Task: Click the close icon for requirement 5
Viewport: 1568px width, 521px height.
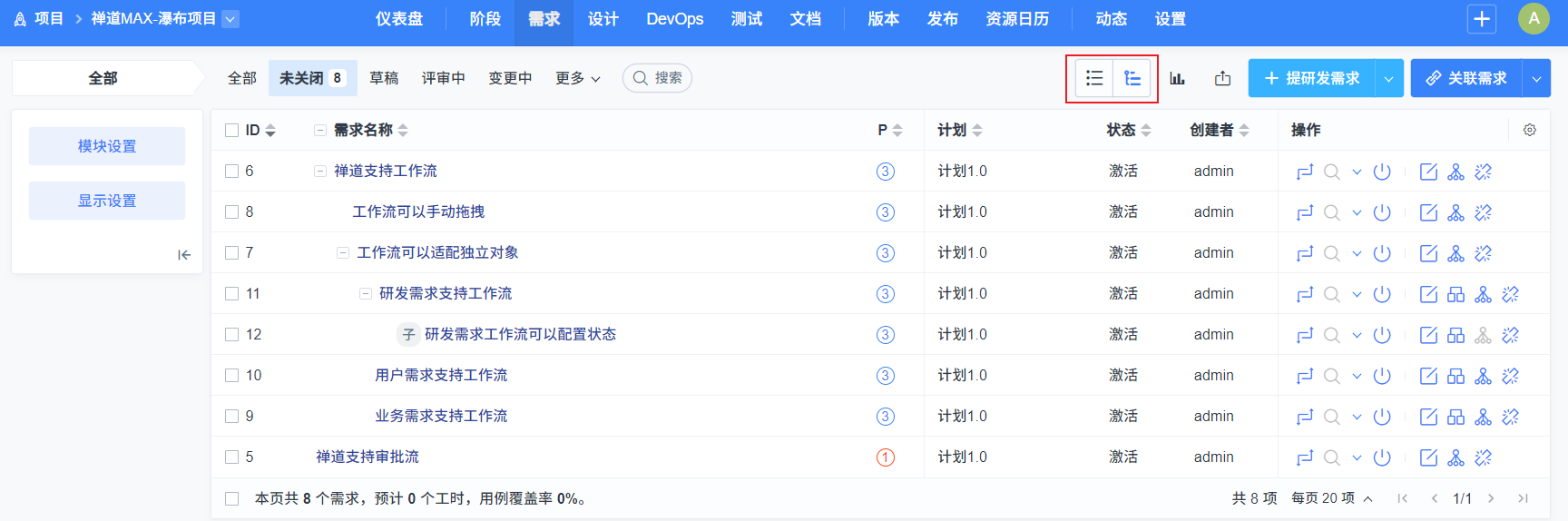Action: point(1382,457)
